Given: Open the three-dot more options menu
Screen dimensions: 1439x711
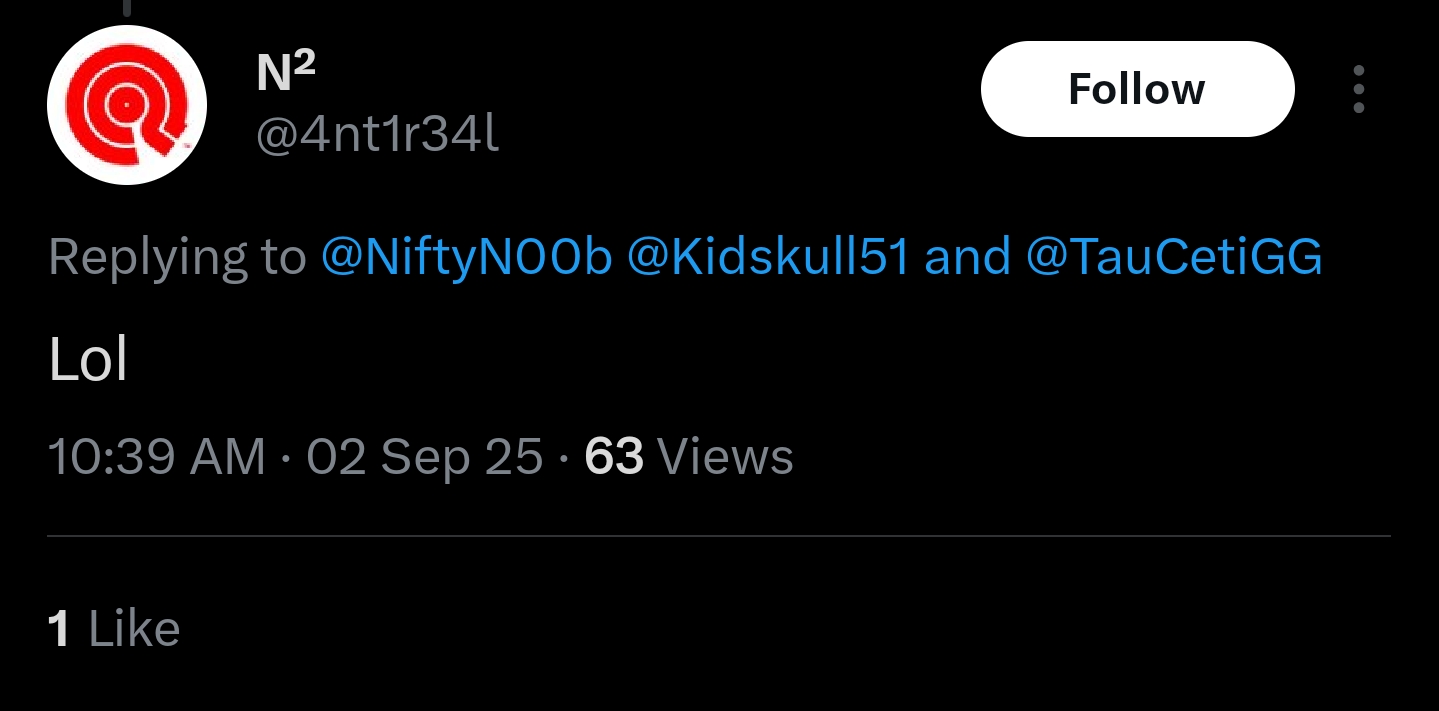Looking at the screenshot, I should 1358,90.
